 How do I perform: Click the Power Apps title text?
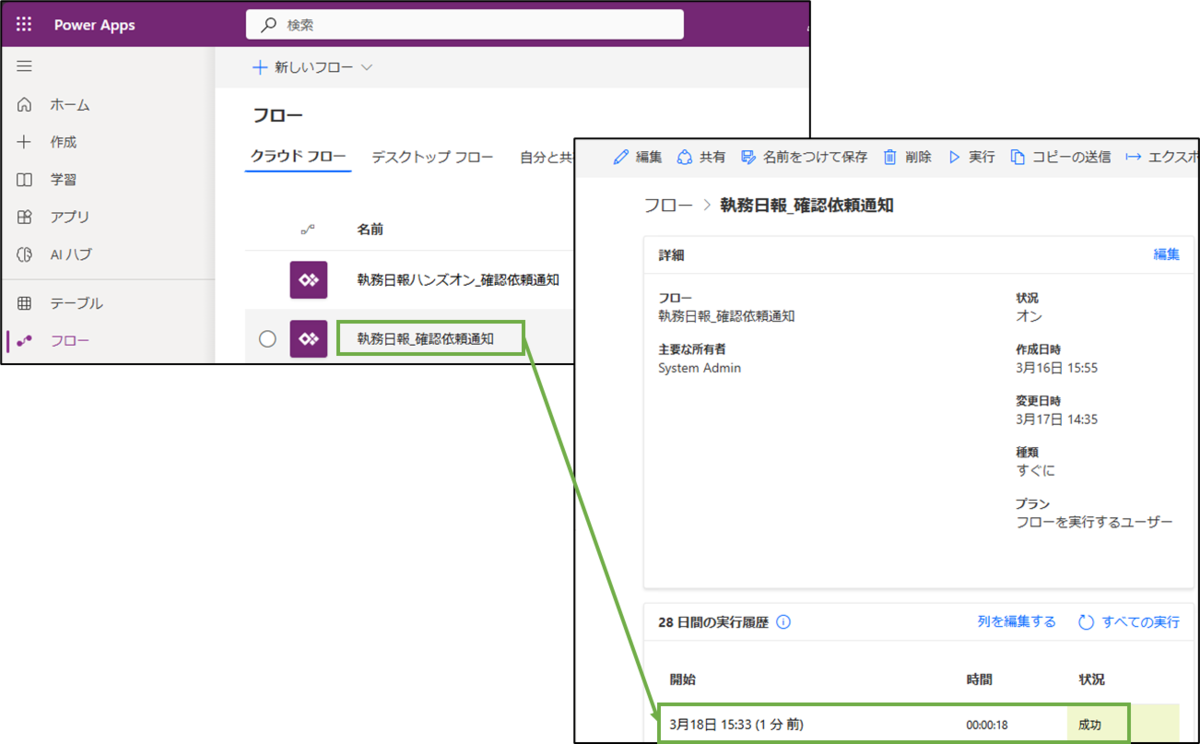[x=95, y=24]
